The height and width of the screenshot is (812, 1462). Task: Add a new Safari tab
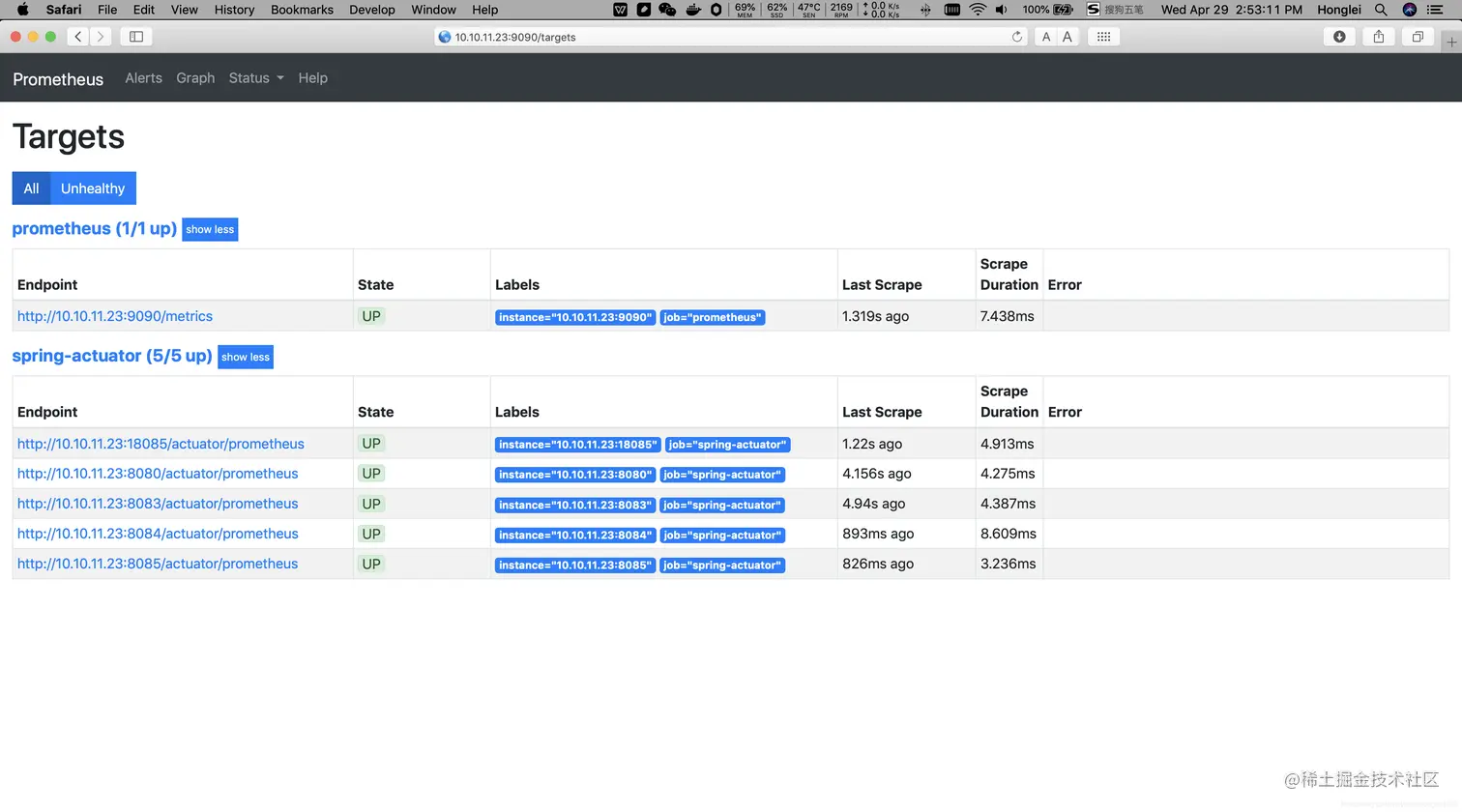(x=1451, y=42)
